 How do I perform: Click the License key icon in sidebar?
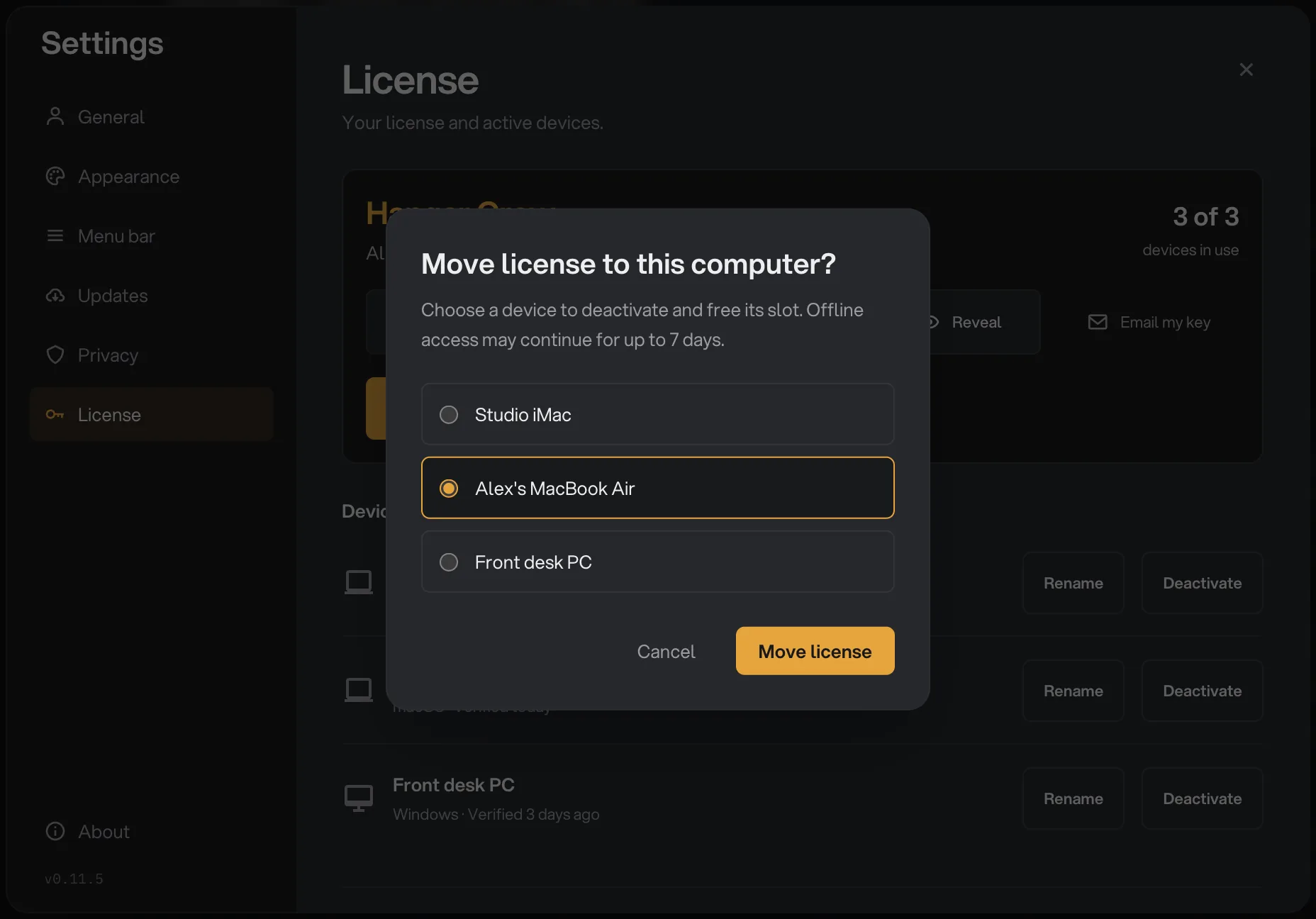[55, 414]
